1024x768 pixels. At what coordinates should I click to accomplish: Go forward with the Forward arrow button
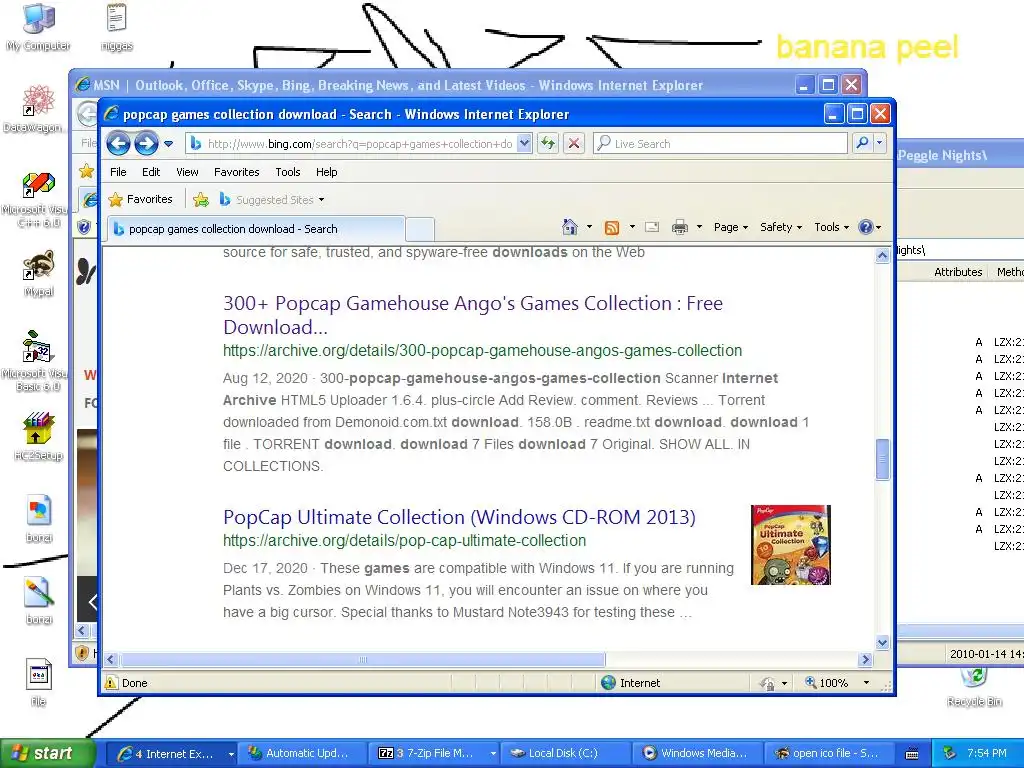(x=146, y=143)
